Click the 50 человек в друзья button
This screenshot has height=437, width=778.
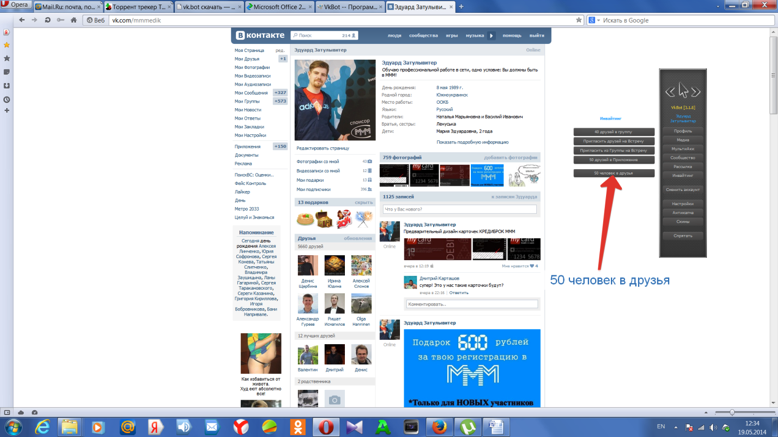(614, 173)
